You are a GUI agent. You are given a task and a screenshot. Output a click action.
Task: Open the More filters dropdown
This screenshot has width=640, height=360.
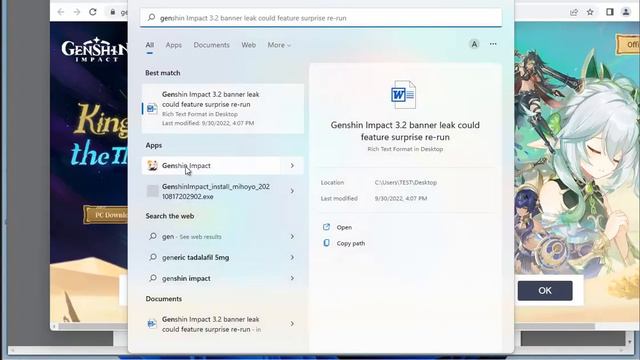[279, 45]
